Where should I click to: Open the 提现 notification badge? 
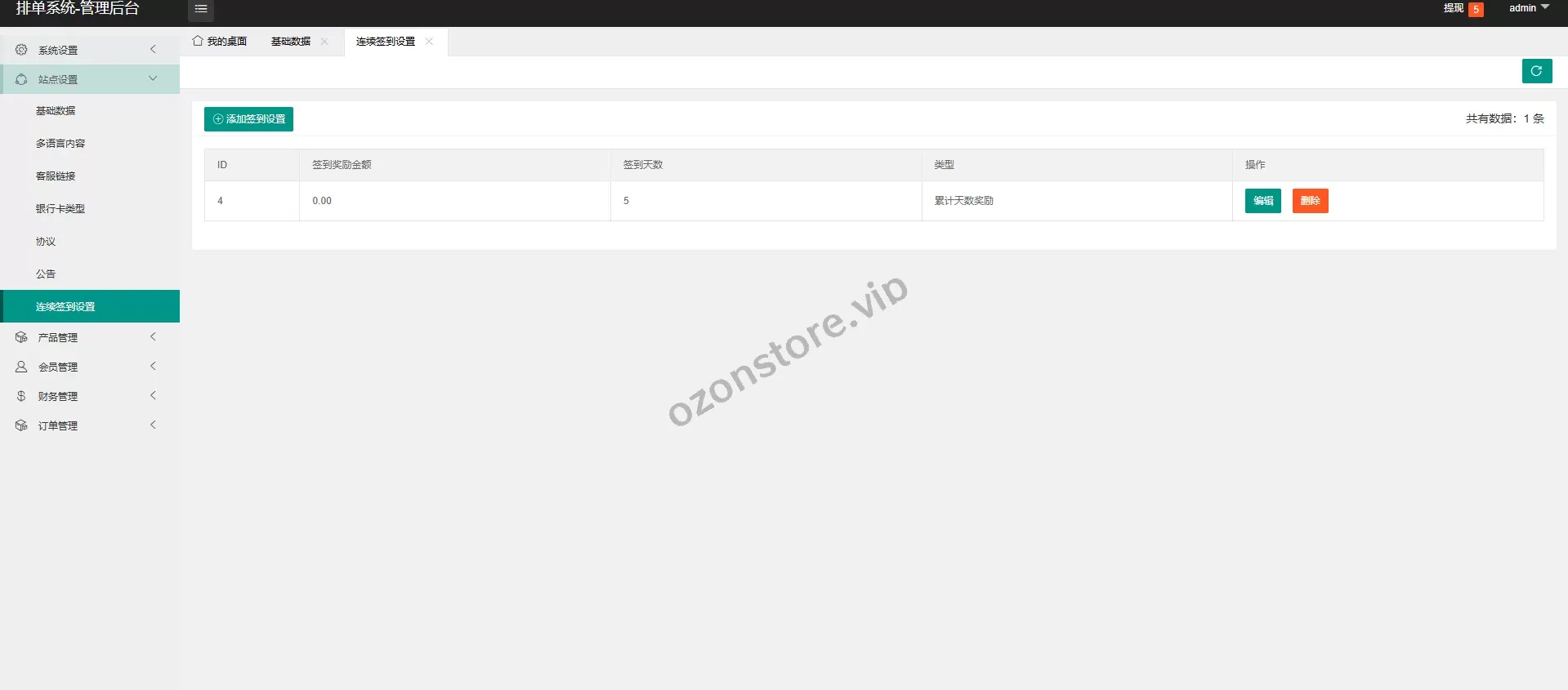pyautogui.click(x=1476, y=10)
